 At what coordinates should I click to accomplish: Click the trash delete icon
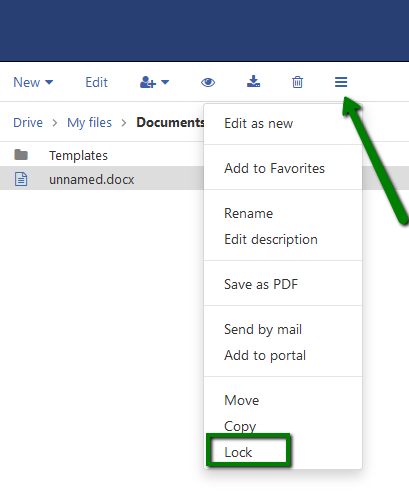297,82
